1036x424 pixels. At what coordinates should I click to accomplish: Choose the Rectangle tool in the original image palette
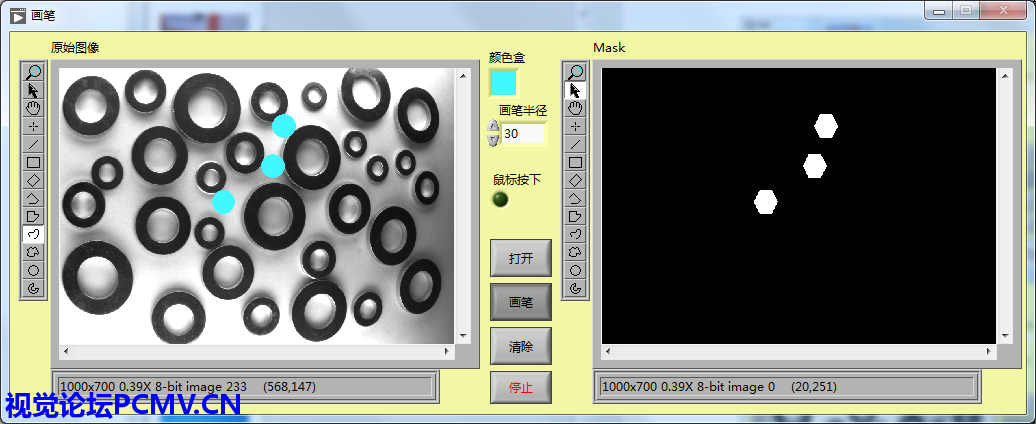[x=34, y=162]
